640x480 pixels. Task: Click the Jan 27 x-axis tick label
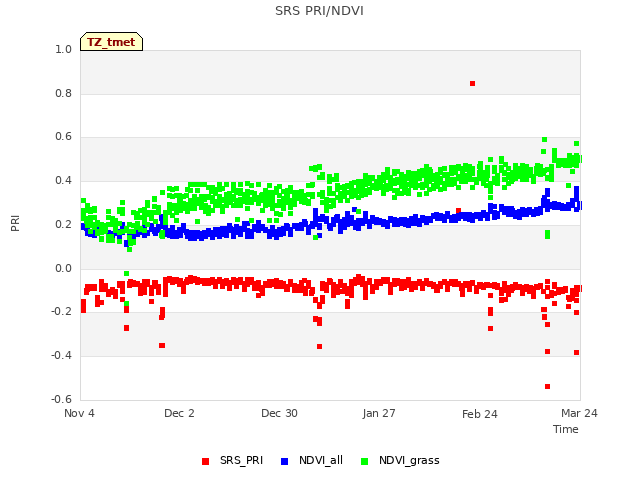[379, 413]
